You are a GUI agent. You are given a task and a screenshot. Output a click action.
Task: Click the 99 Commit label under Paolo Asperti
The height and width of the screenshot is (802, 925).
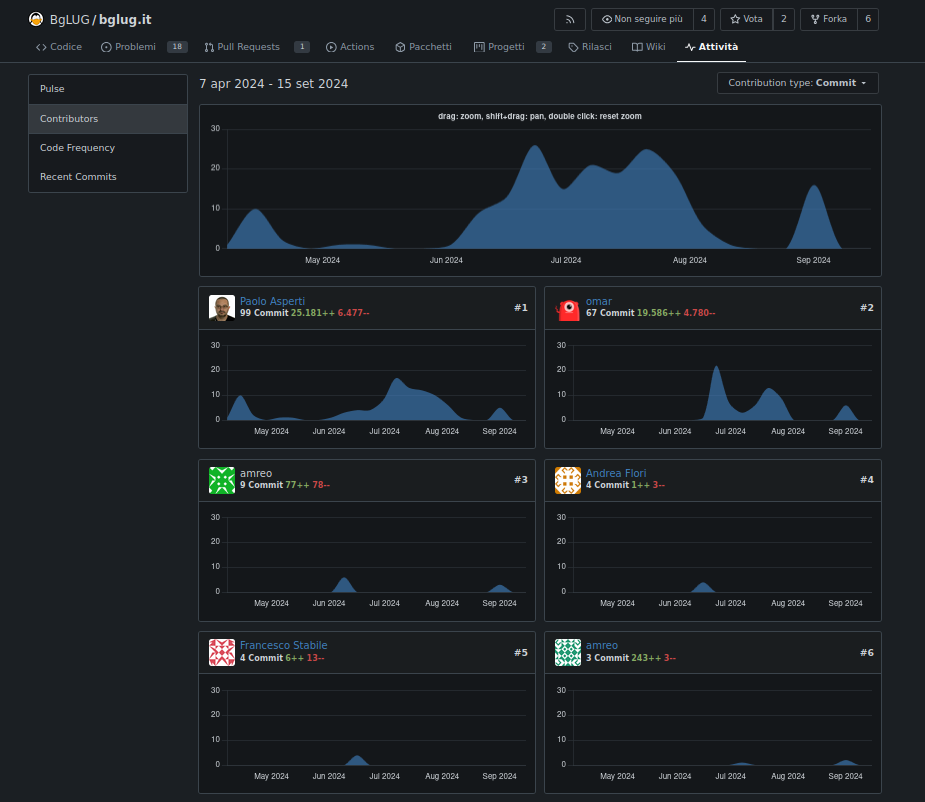264,313
